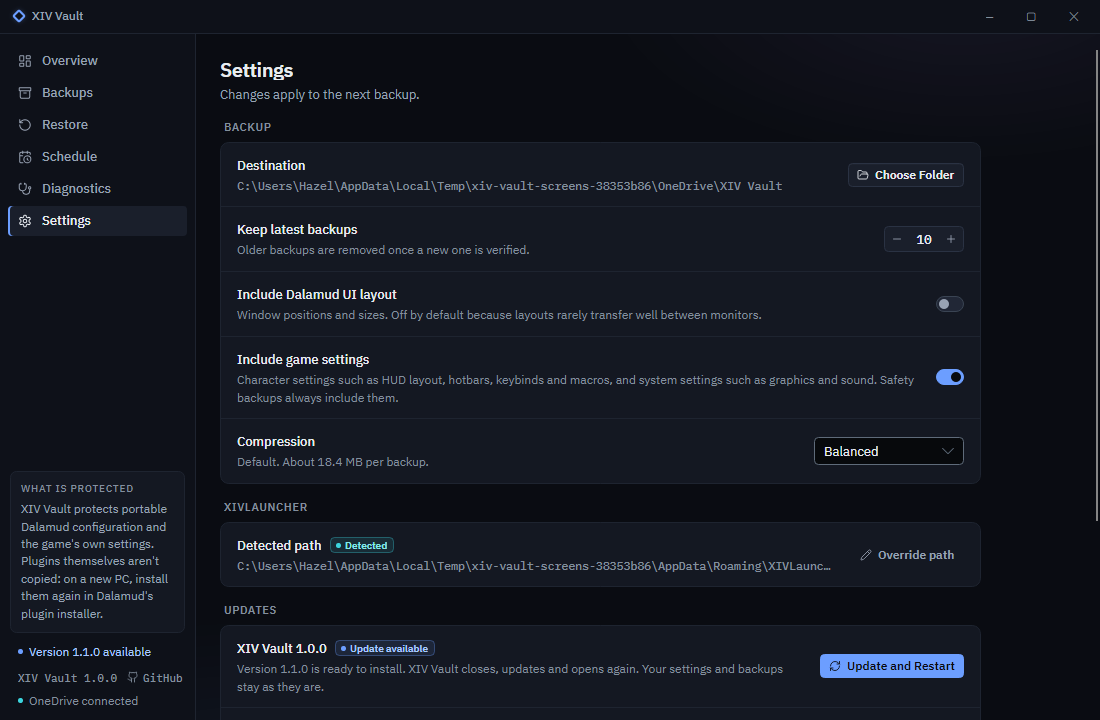The height and width of the screenshot is (720, 1100).
Task: Click the folder icon on Choose Folder
Action: click(x=863, y=175)
